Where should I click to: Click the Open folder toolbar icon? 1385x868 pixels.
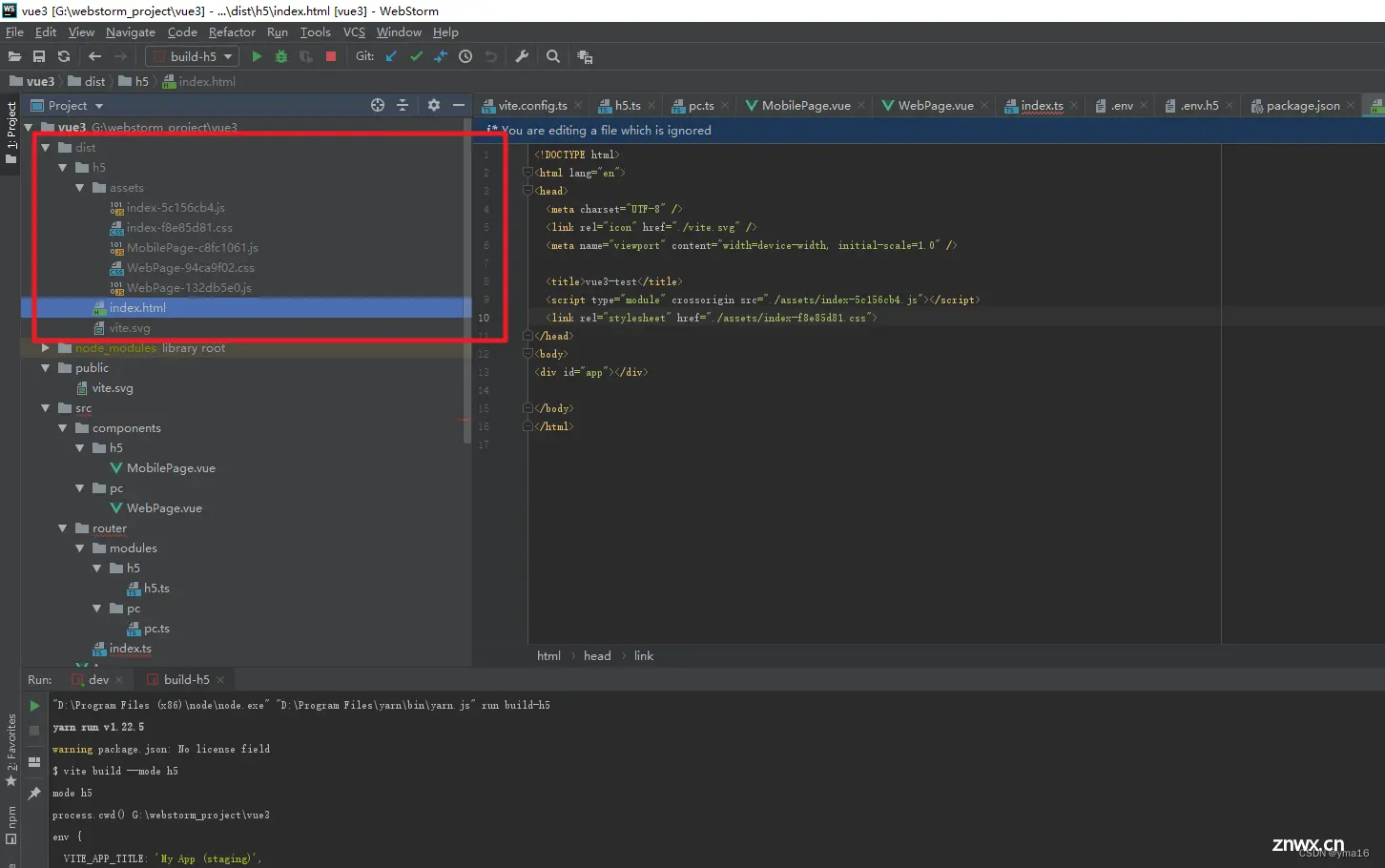(14, 56)
